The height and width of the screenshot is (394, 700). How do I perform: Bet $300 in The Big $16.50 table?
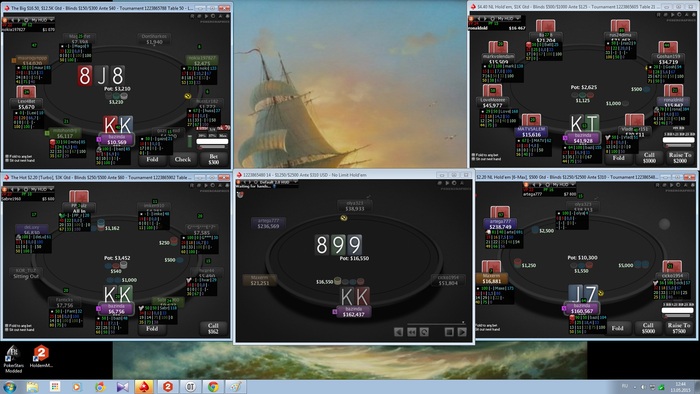coord(213,159)
